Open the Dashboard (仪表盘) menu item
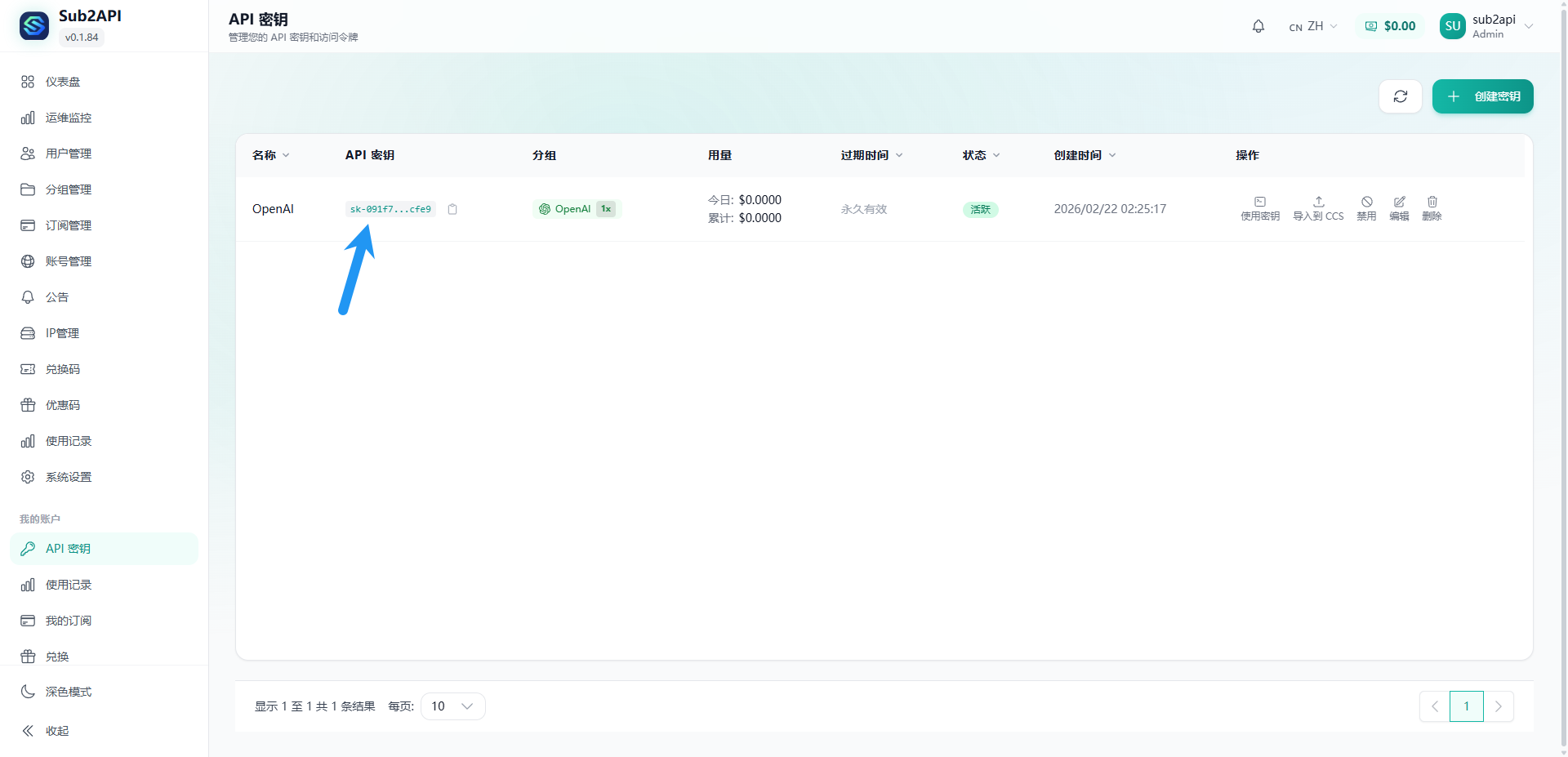 tap(63, 82)
